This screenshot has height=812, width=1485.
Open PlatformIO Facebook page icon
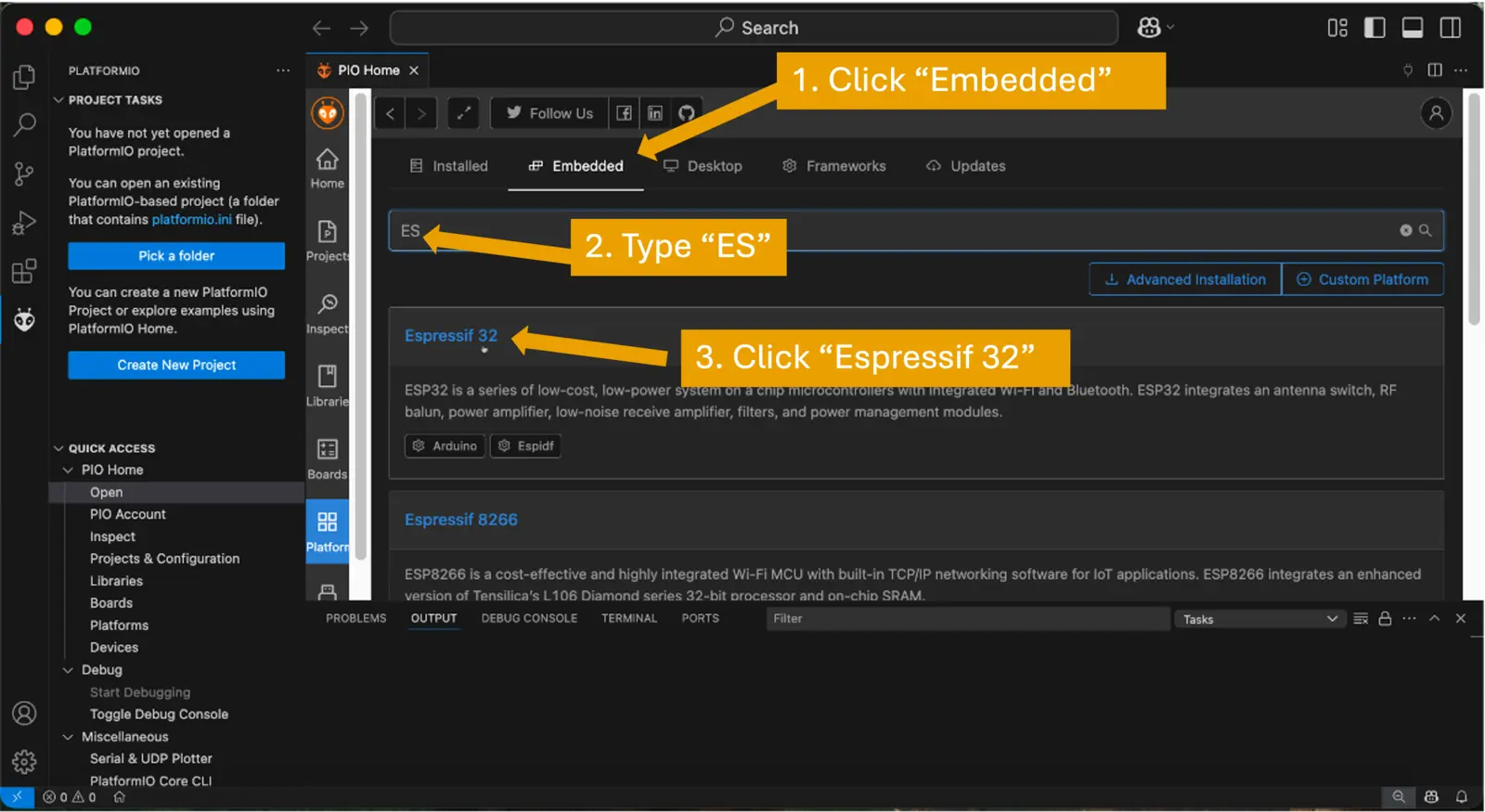(x=624, y=113)
